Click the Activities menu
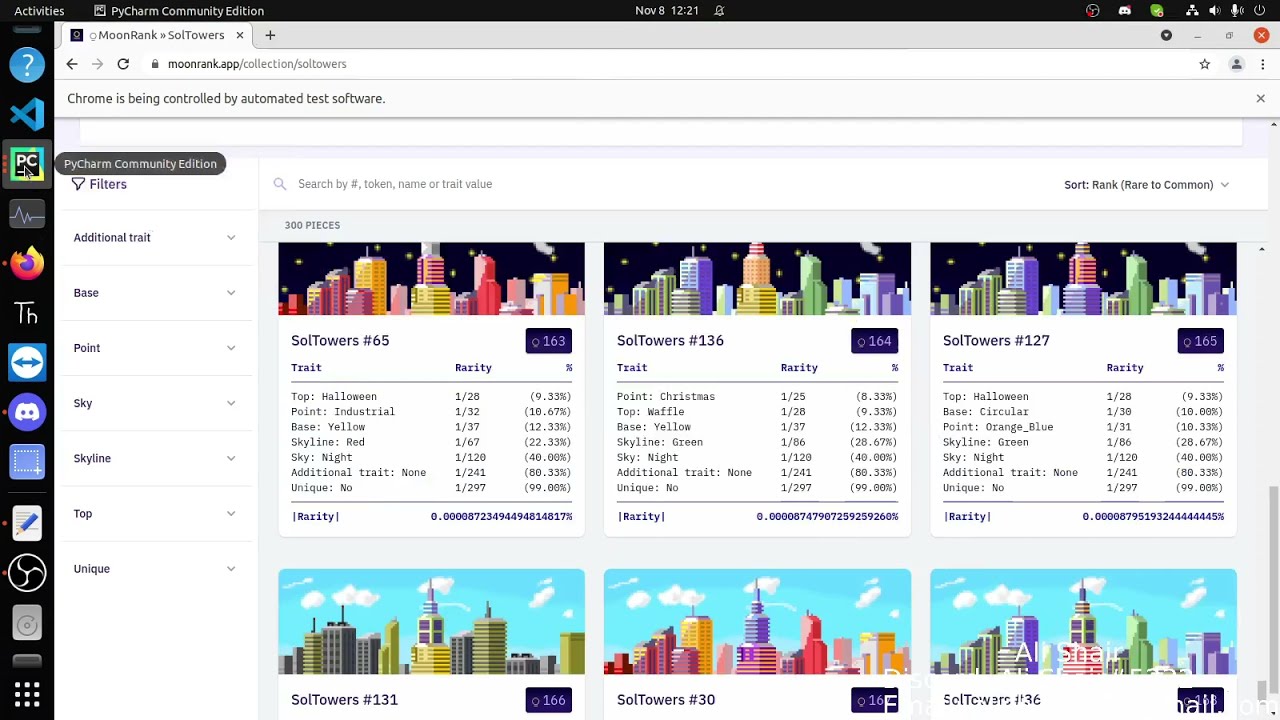 click(x=39, y=10)
